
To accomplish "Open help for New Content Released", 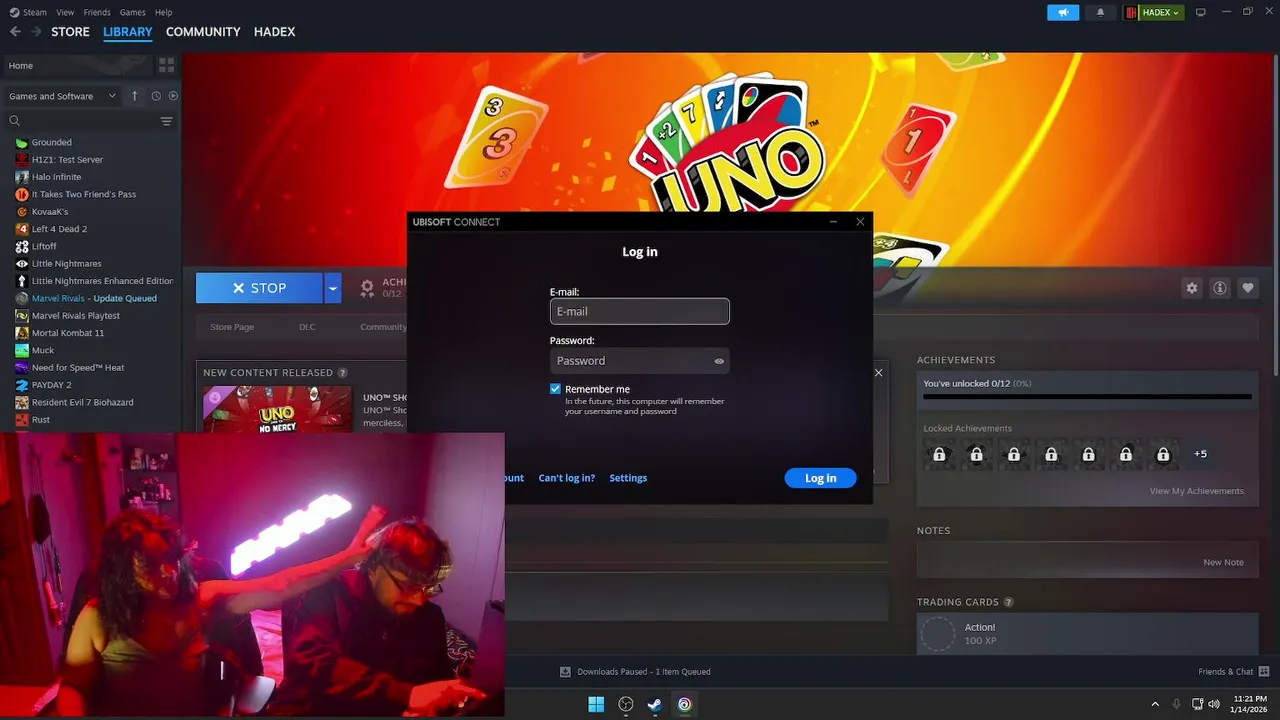I will [343, 373].
